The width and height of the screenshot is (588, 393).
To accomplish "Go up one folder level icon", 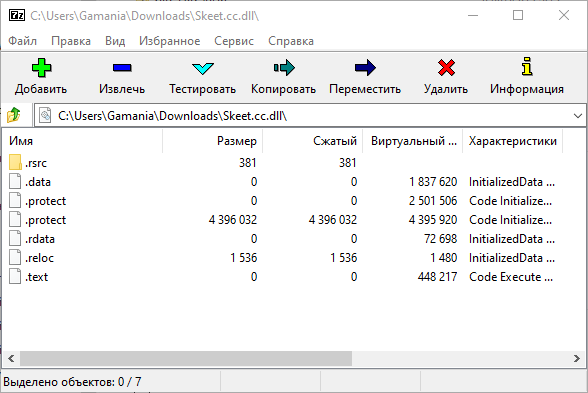I will 14,115.
